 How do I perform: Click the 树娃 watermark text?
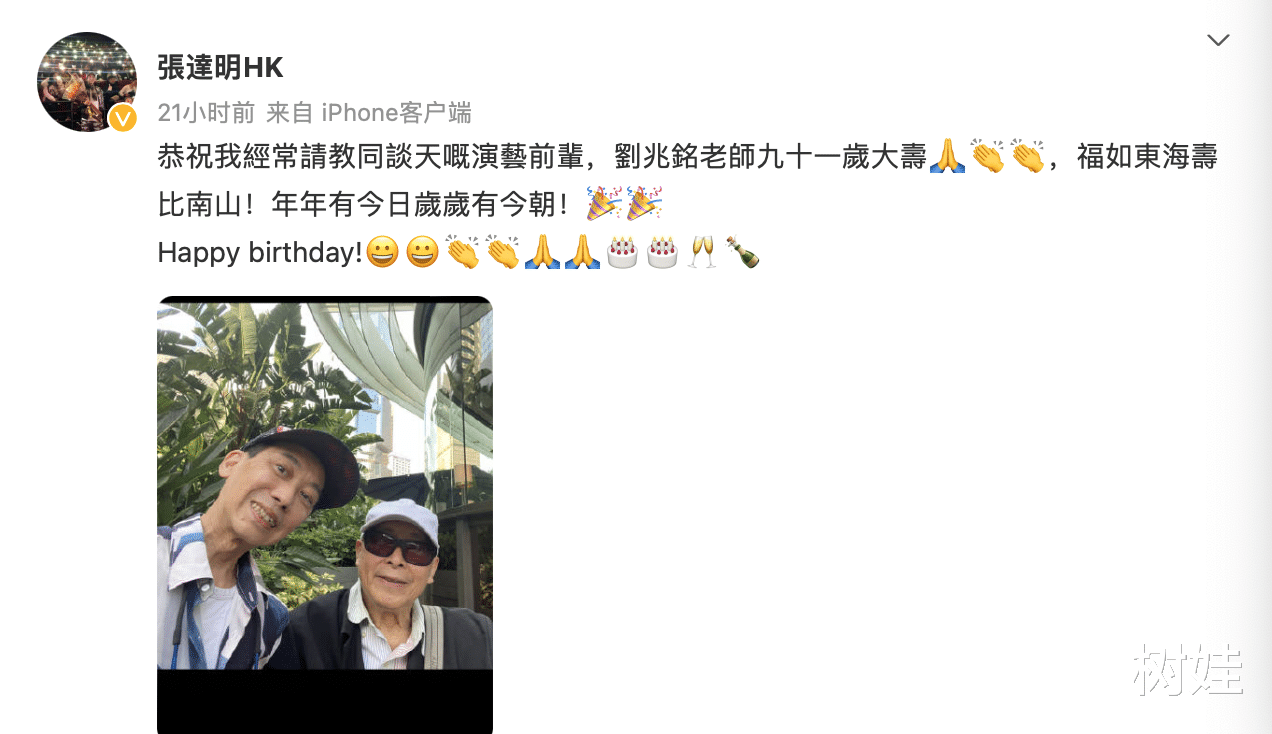coord(1188,669)
